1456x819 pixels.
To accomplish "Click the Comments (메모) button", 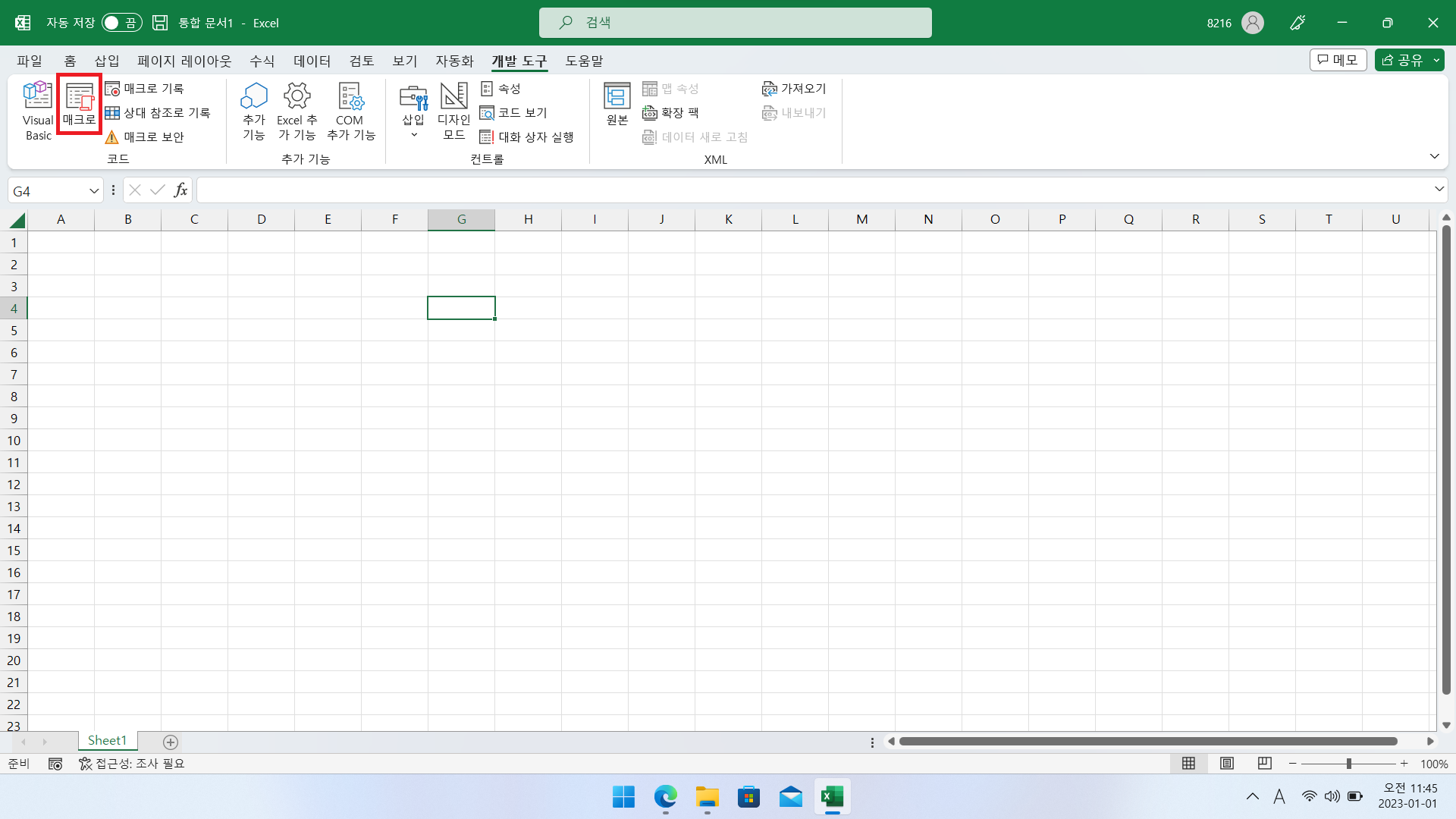I will click(x=1338, y=60).
